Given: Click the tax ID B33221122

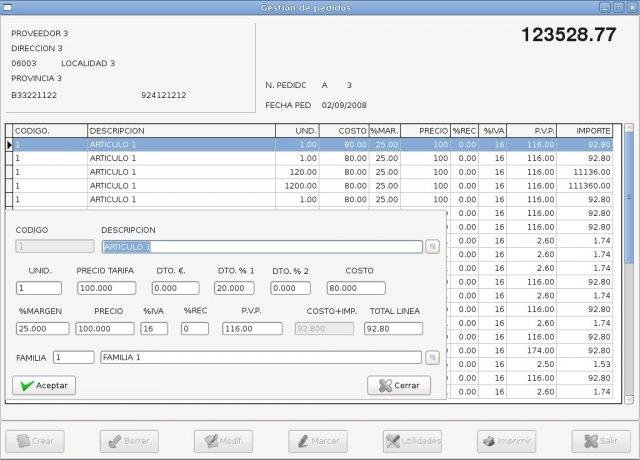Looking at the screenshot, I should coord(34,96).
